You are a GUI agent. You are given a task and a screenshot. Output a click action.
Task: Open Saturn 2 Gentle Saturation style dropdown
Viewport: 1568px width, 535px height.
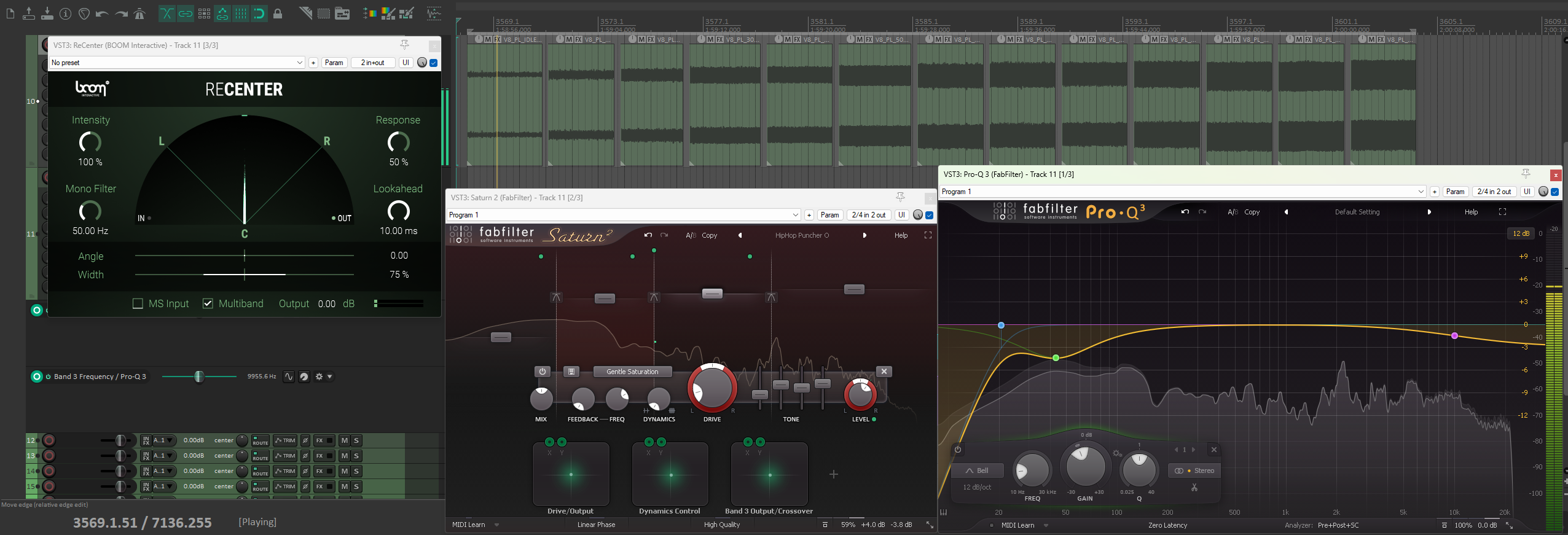point(632,372)
